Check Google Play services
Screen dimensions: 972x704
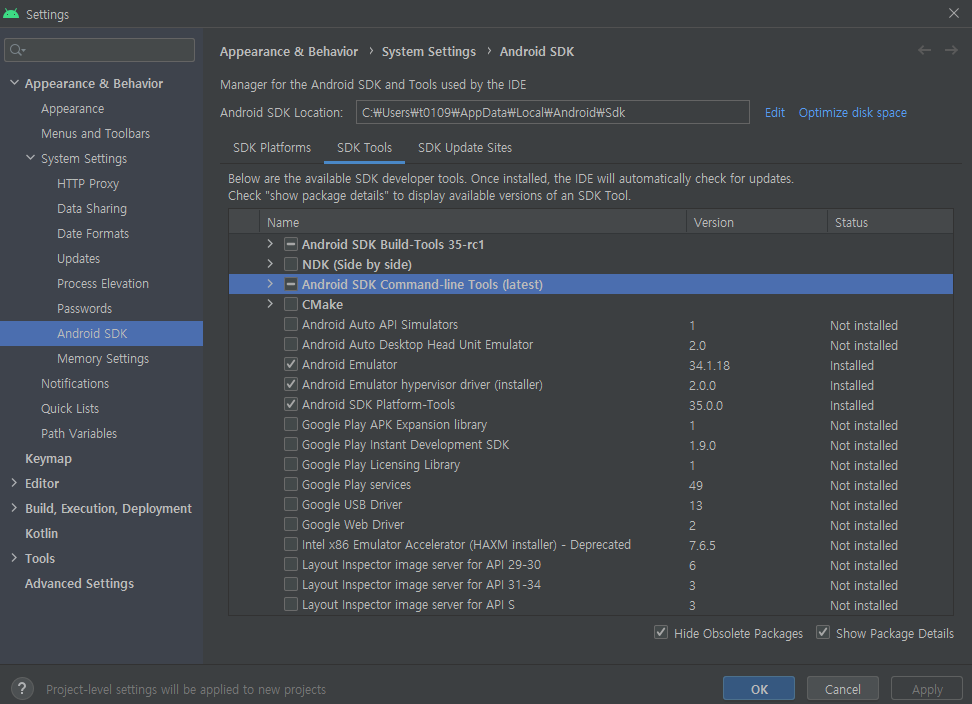291,484
